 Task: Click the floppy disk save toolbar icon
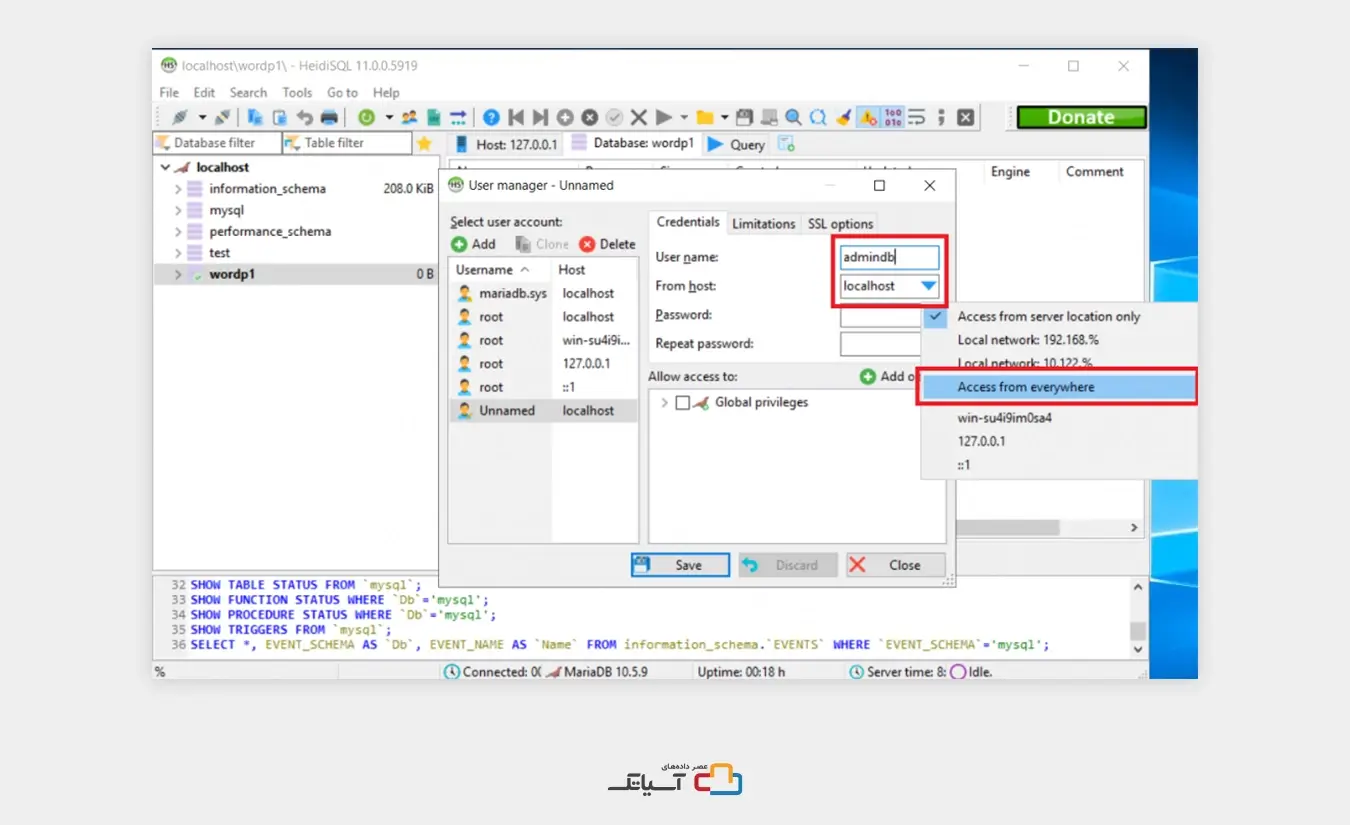click(744, 117)
